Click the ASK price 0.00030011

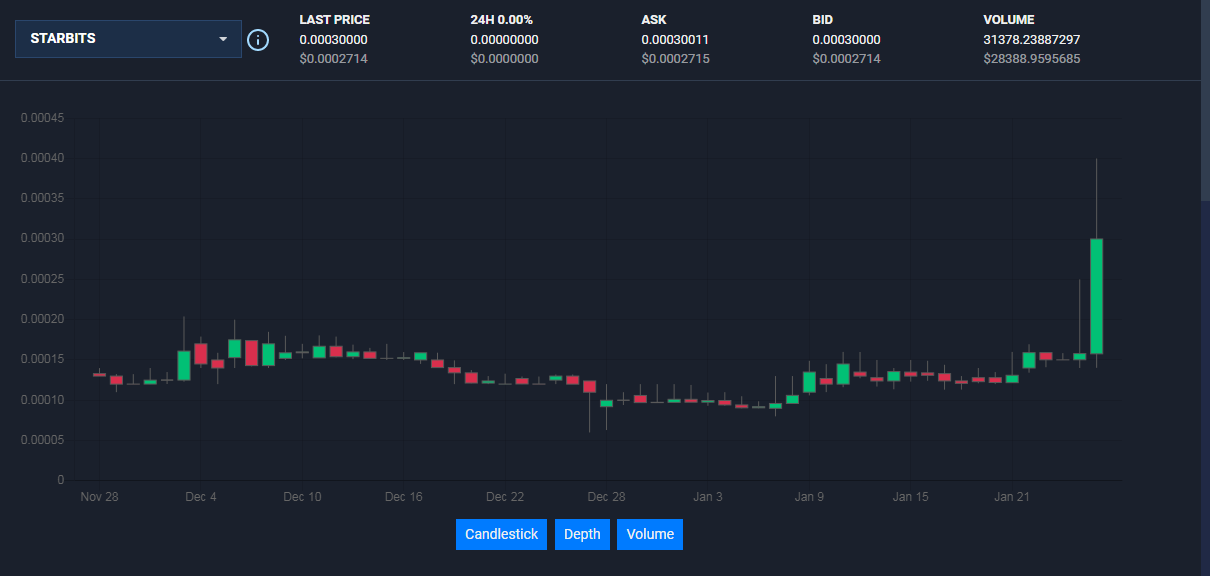[x=675, y=39]
